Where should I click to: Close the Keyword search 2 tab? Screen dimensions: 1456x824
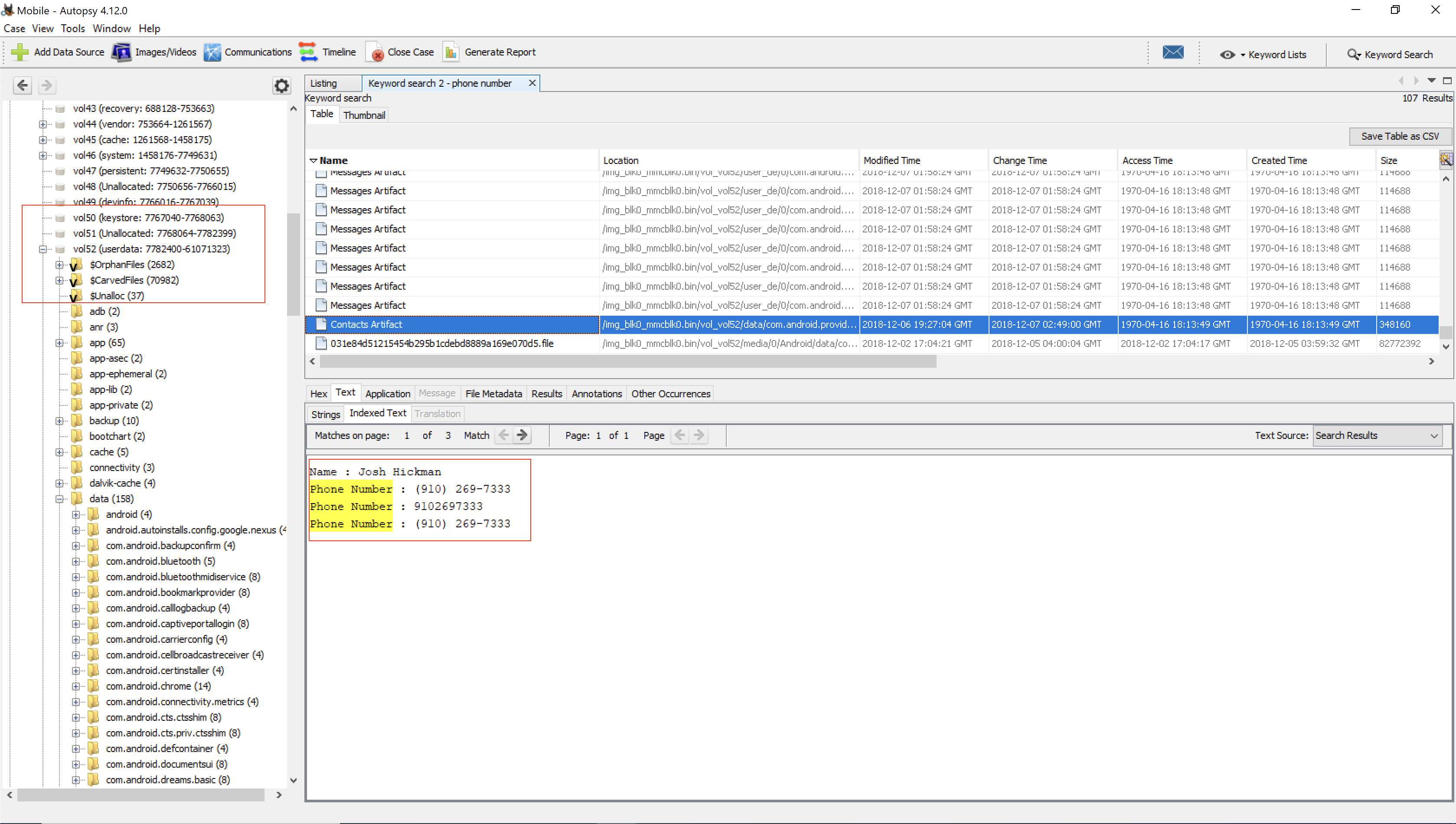click(532, 83)
